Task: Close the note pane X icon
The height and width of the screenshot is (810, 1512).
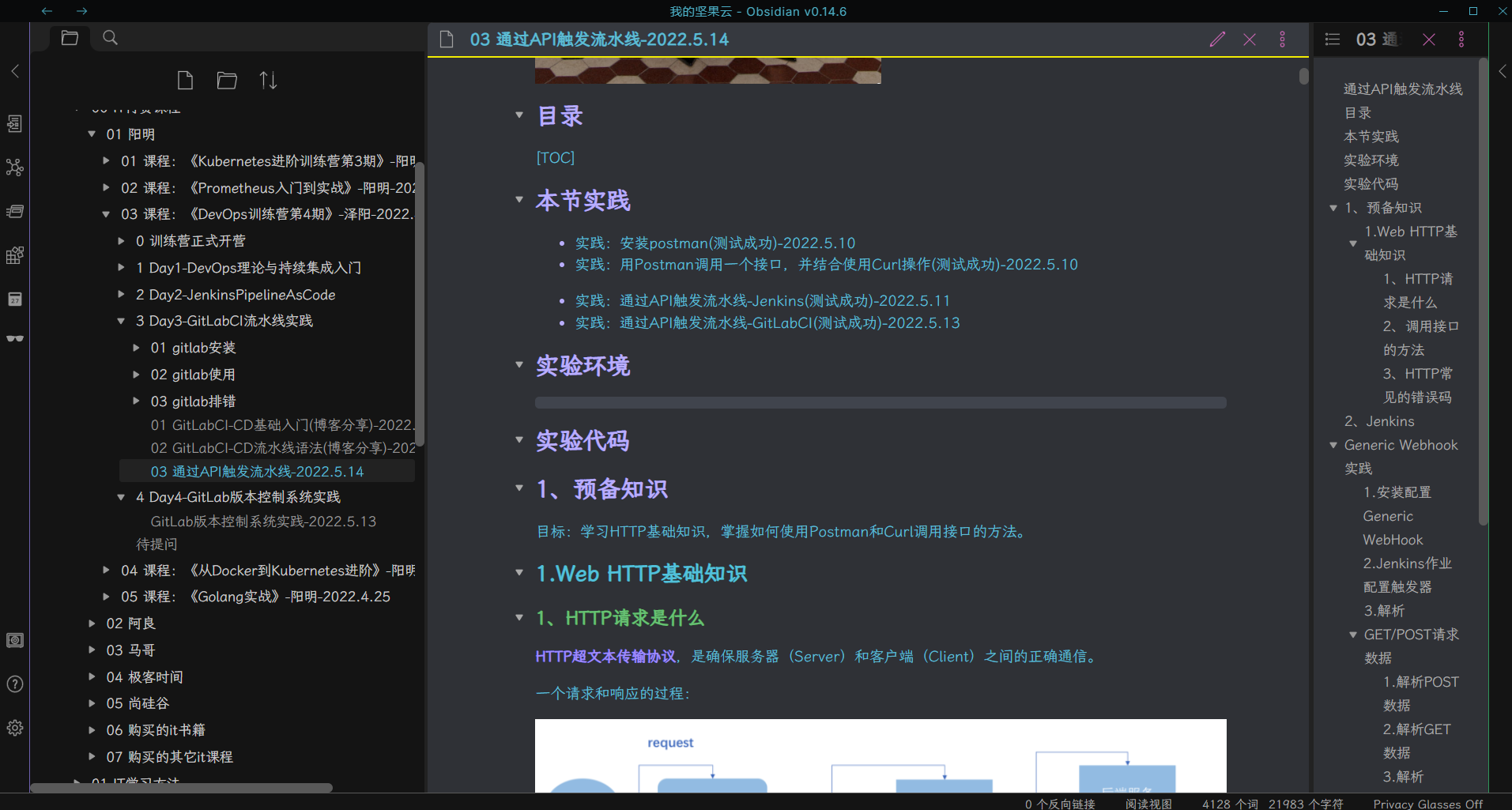Action: (1250, 40)
